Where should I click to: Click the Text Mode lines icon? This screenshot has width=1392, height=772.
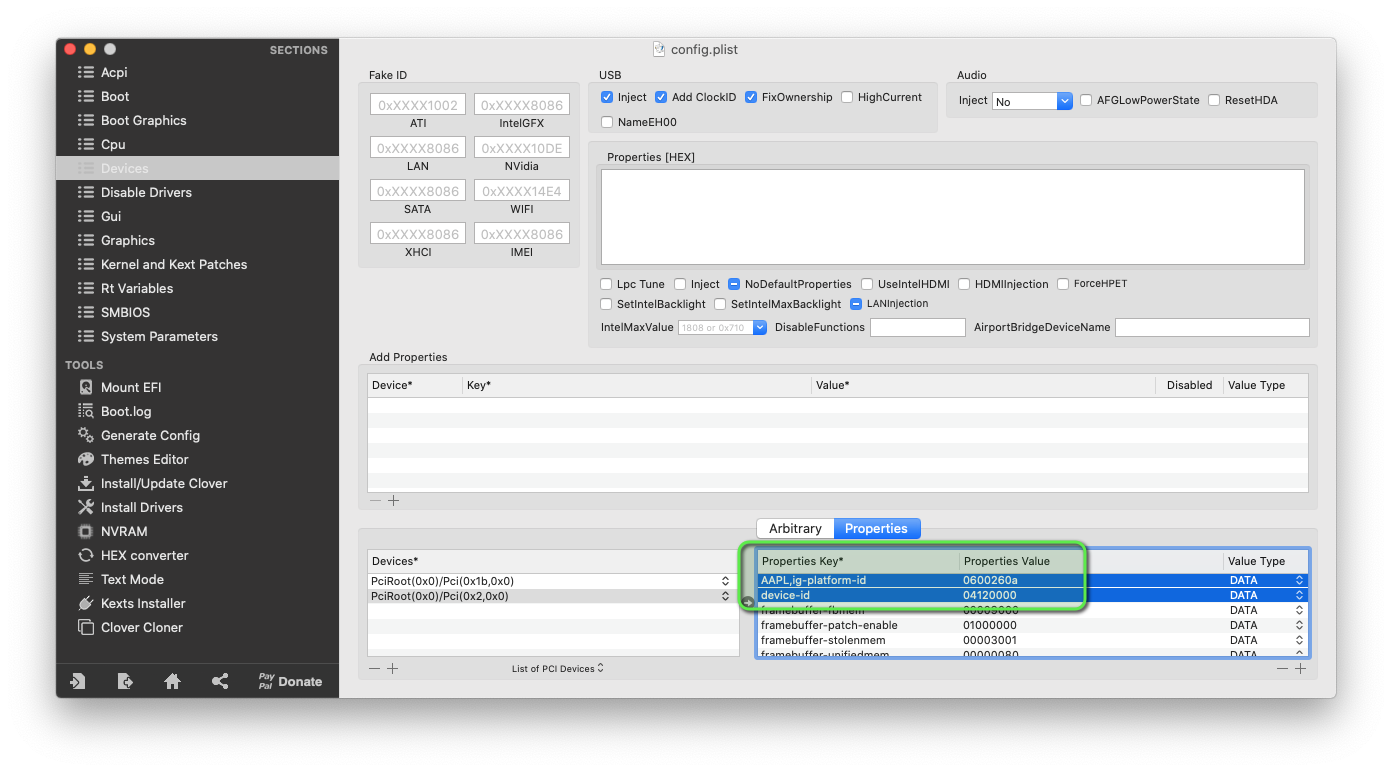pos(85,579)
